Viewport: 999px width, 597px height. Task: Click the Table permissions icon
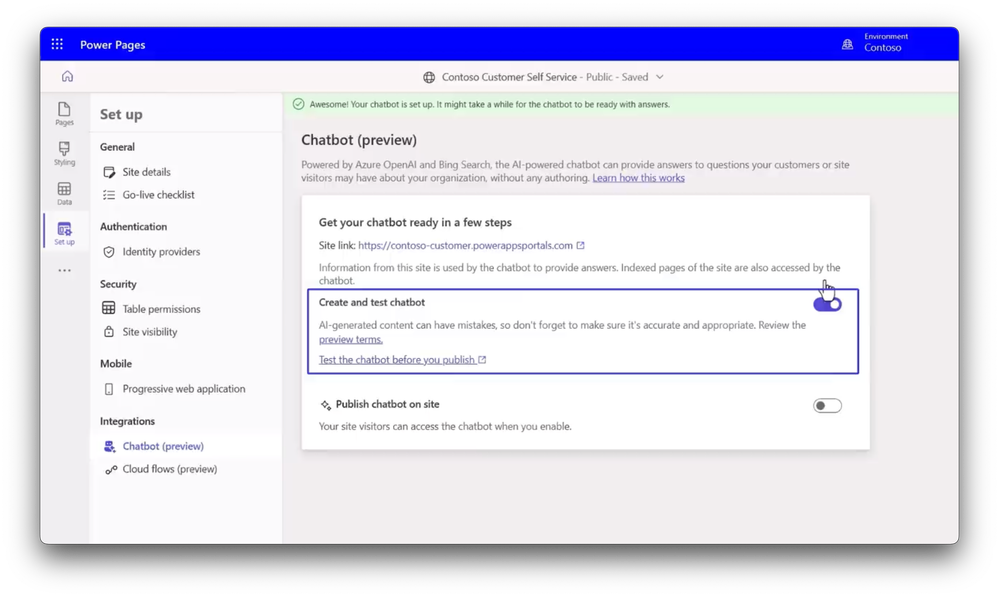[x=109, y=308]
